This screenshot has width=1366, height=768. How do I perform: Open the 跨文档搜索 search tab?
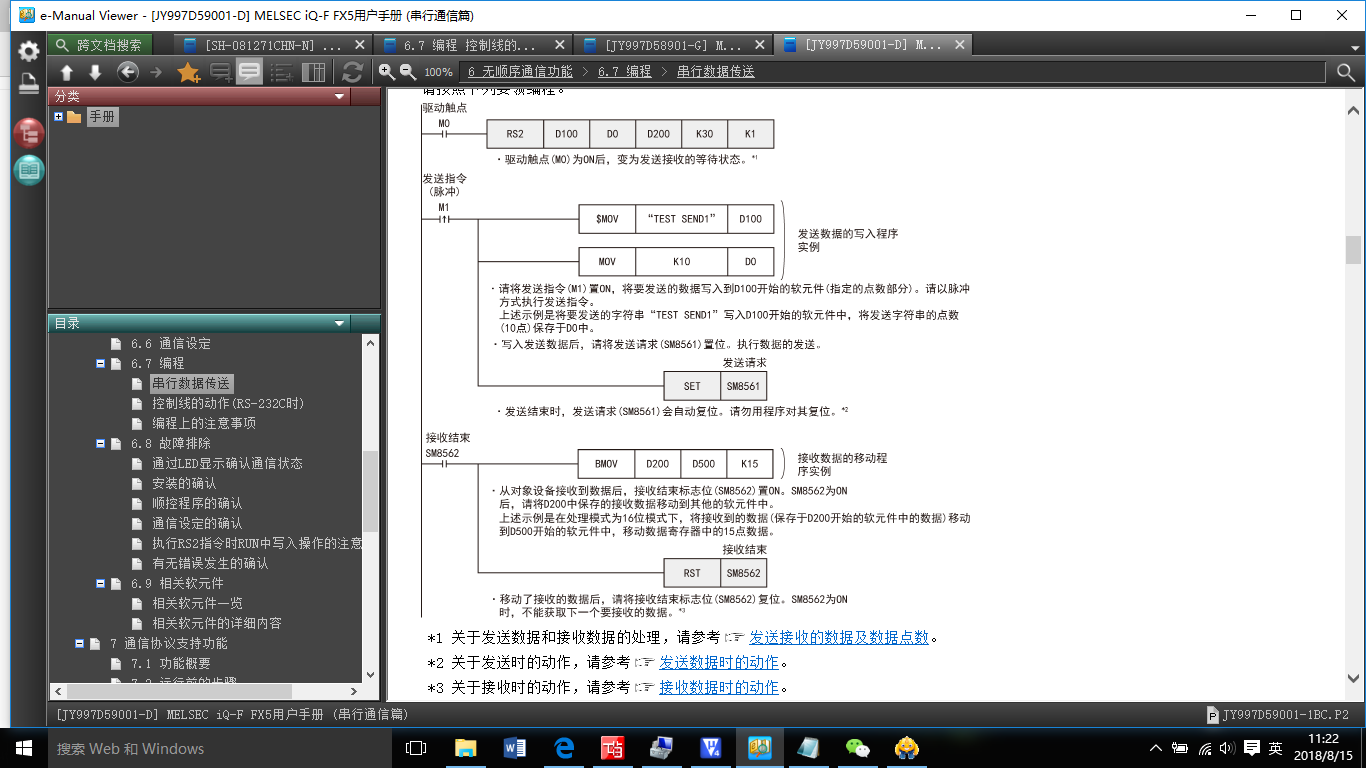tap(100, 45)
